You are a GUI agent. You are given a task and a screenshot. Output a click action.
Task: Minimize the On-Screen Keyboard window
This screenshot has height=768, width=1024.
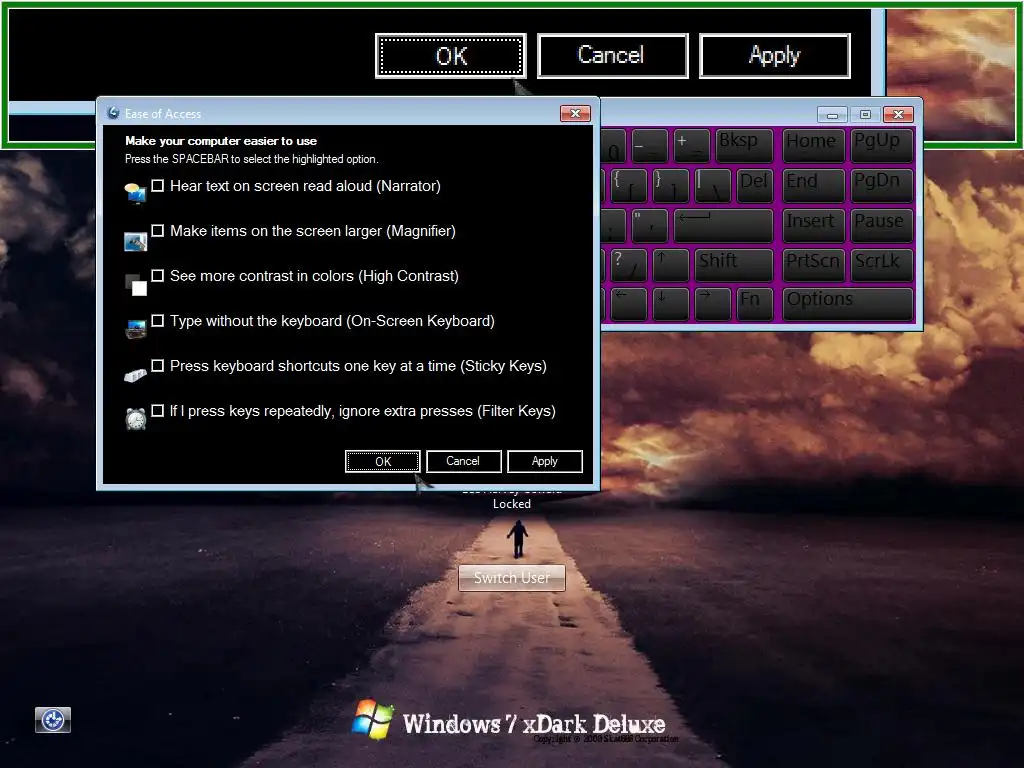832,115
